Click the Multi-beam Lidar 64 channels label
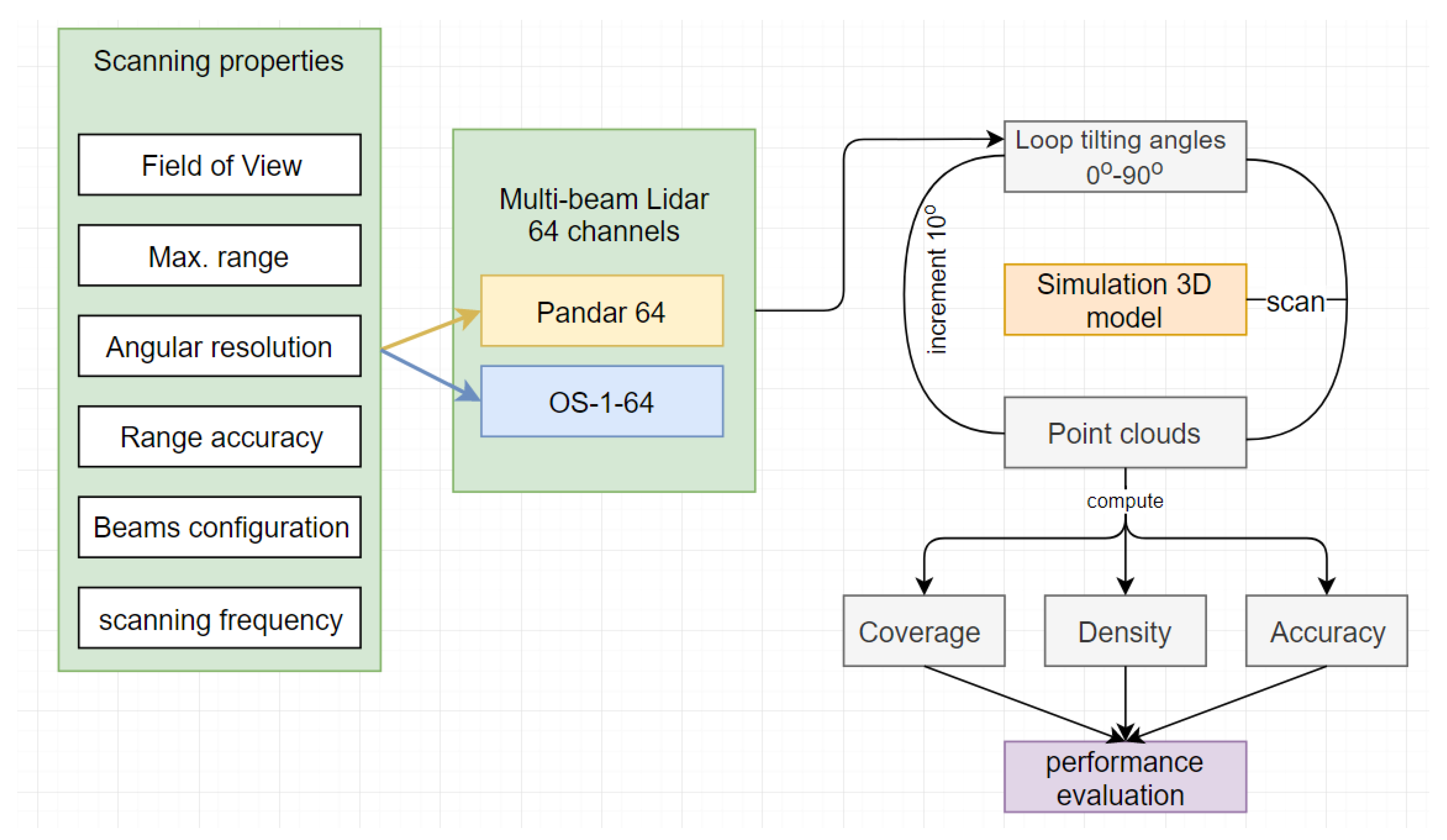The width and height of the screenshot is (1447, 840). [x=604, y=215]
